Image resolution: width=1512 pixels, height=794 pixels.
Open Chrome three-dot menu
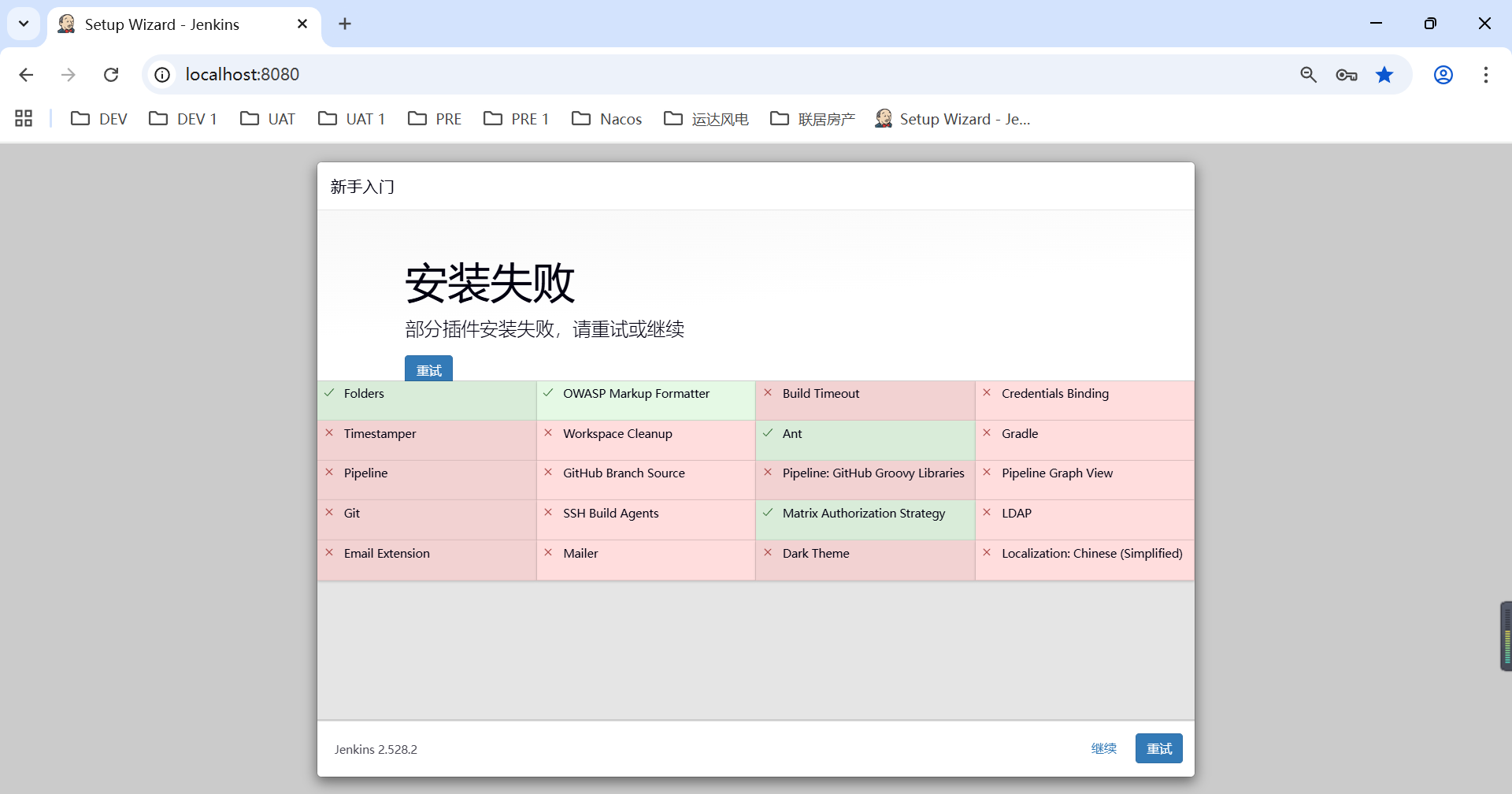click(1486, 75)
